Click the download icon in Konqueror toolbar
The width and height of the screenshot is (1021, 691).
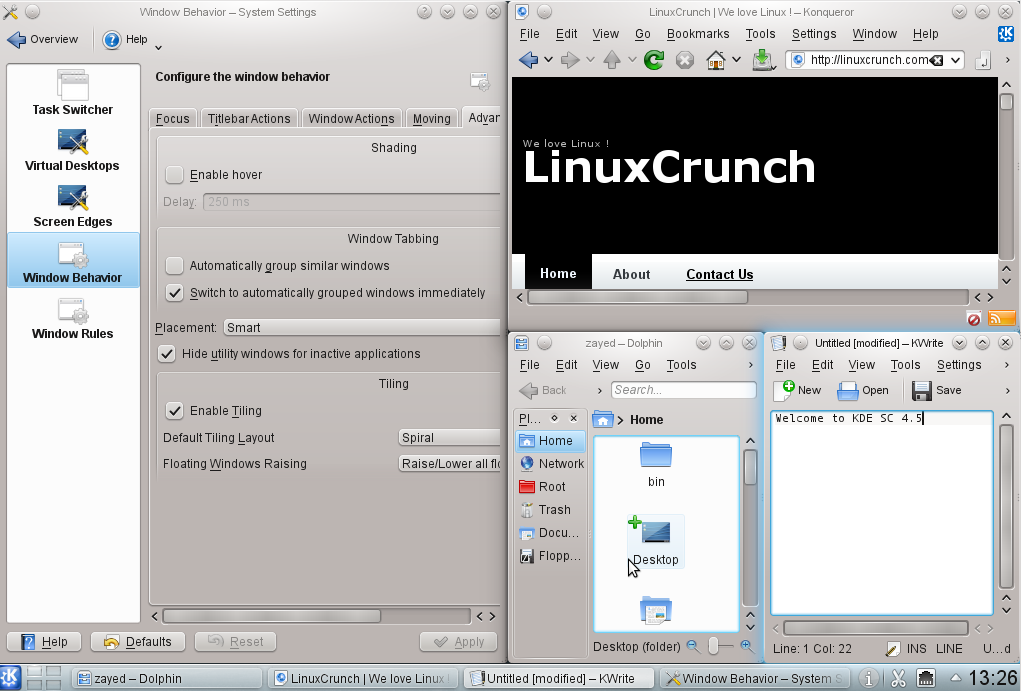[x=762, y=60]
